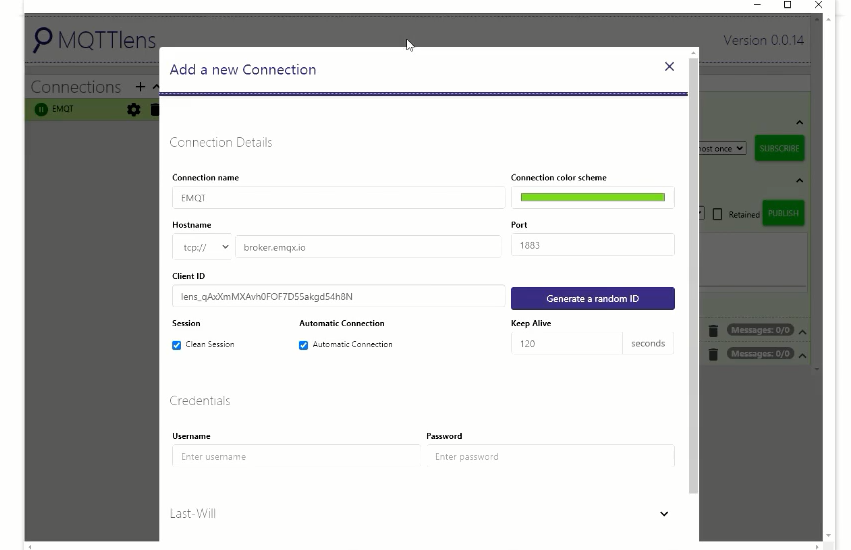
Task: Click the Username input field
Action: (x=296, y=456)
